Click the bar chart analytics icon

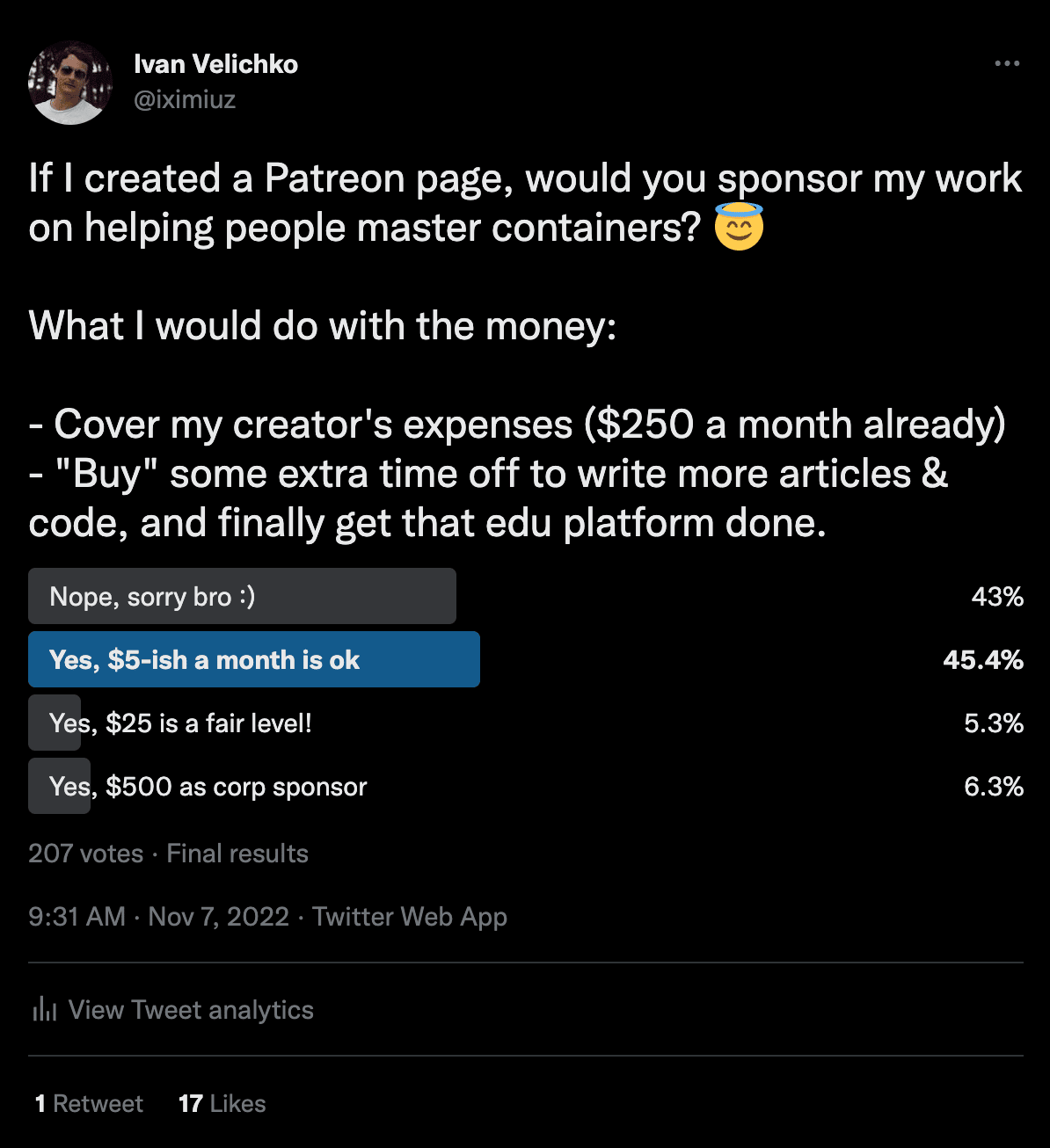pos(44,1009)
